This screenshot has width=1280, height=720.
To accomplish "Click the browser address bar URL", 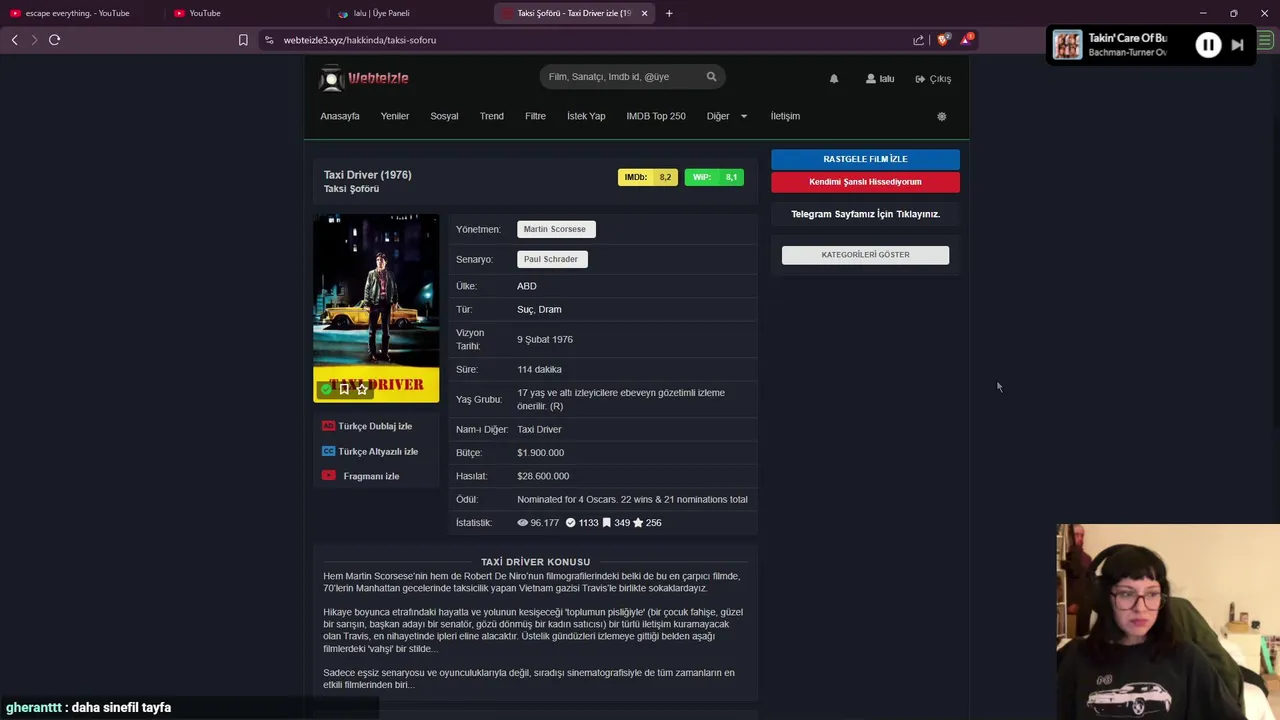I will tap(360, 40).
